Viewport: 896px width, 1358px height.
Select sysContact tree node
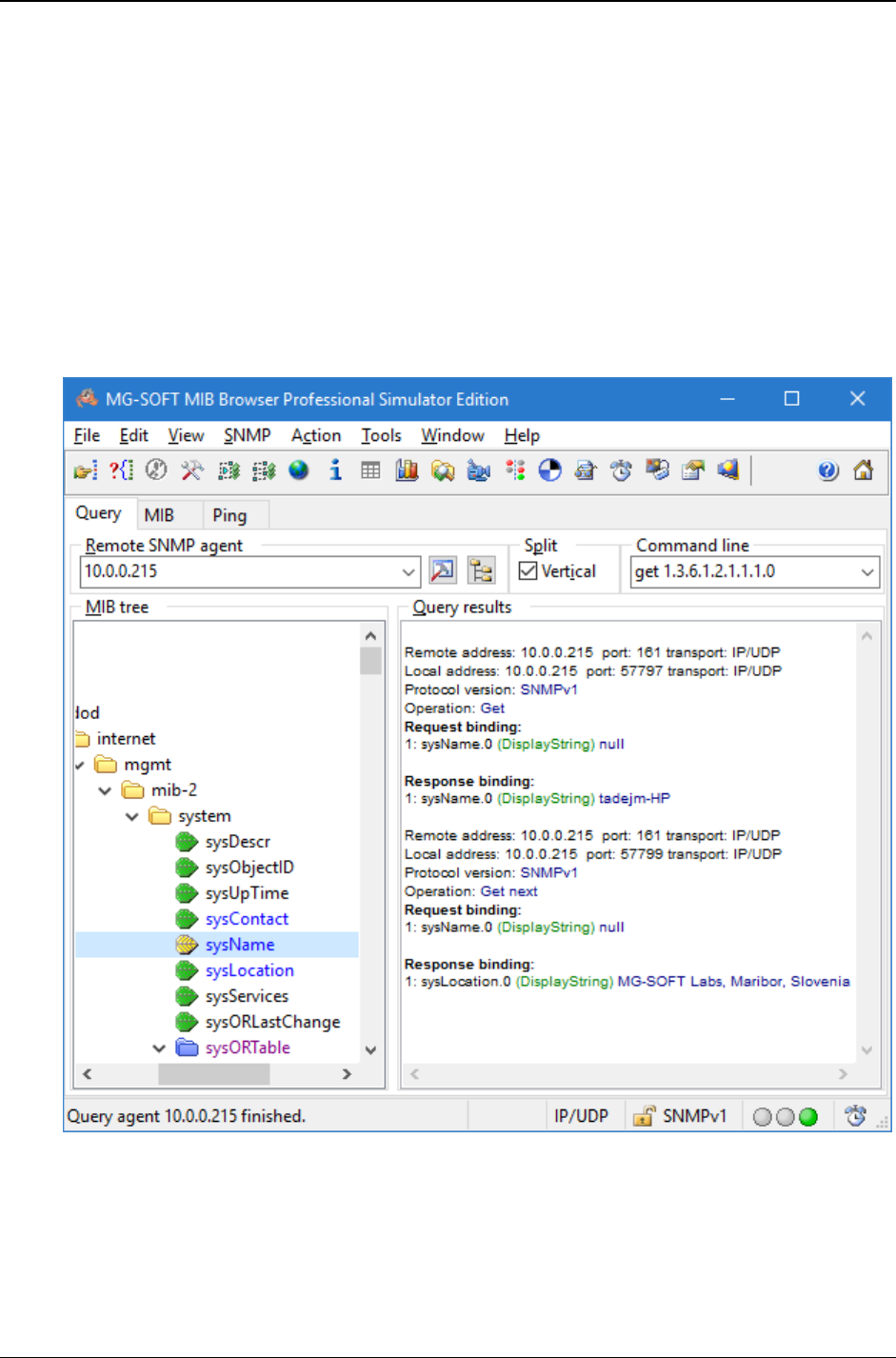pyautogui.click(x=247, y=919)
